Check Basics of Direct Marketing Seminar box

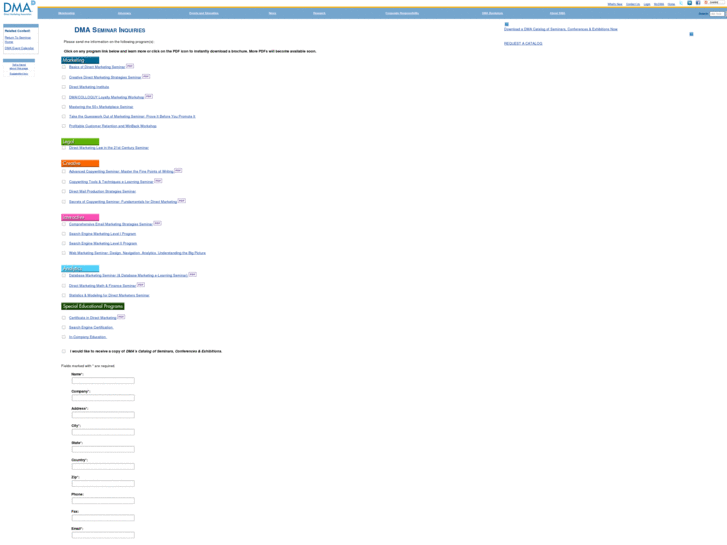64,67
